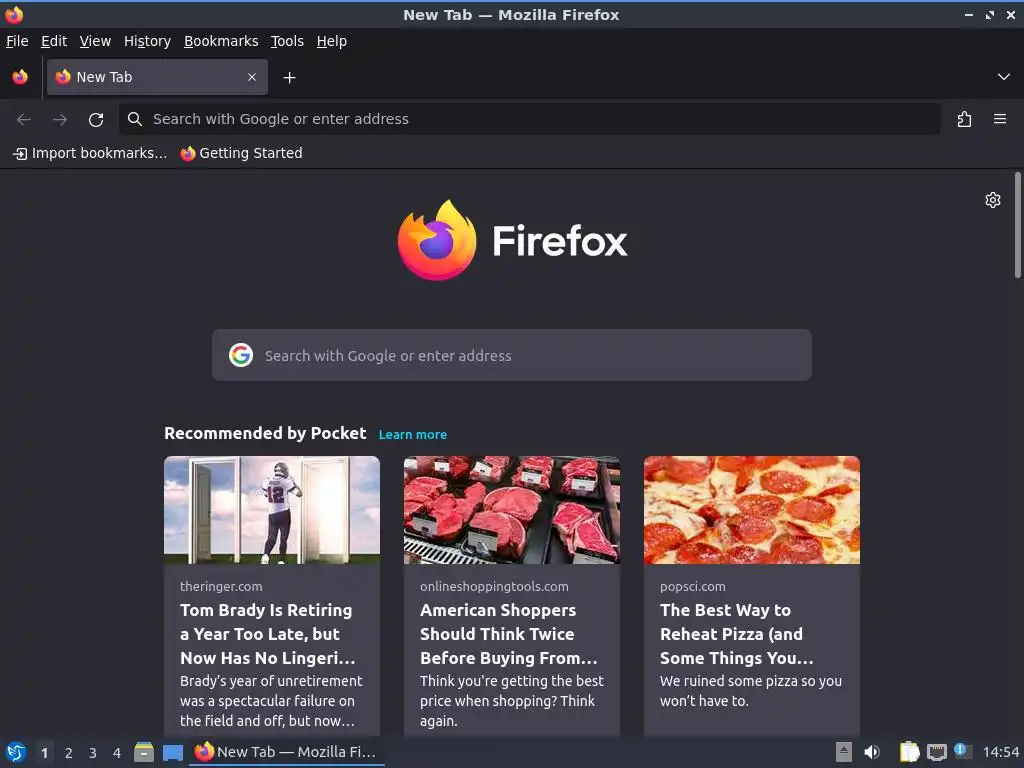Screen dimensions: 1024x768
Task: Click Import bookmarks in bookmarks toolbar
Action: point(90,153)
